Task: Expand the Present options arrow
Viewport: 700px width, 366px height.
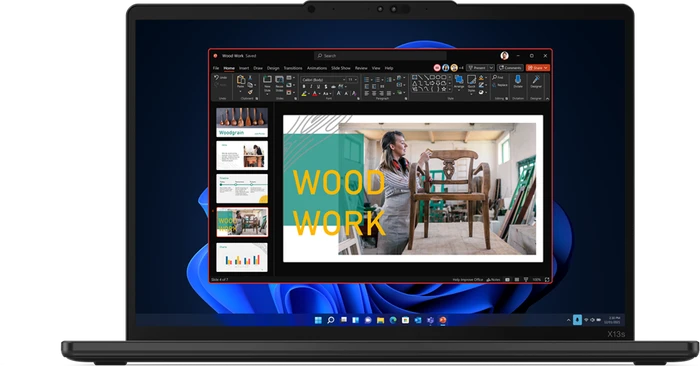Action: coord(492,68)
